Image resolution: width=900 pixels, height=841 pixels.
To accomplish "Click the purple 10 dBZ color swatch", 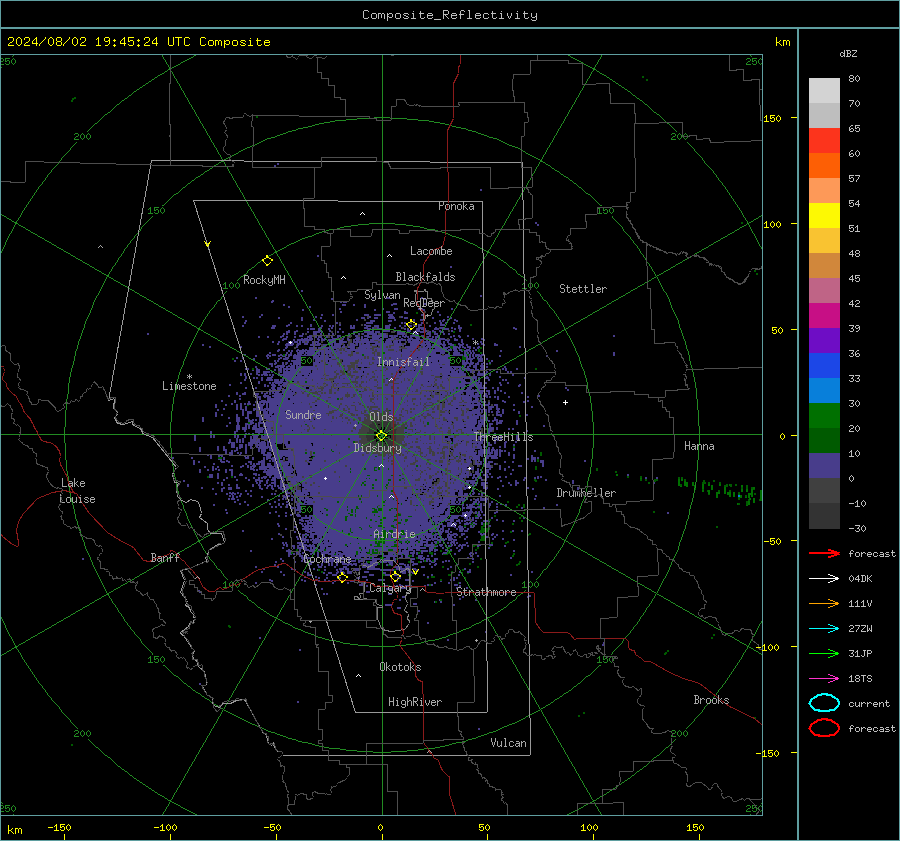I will pos(824,466).
